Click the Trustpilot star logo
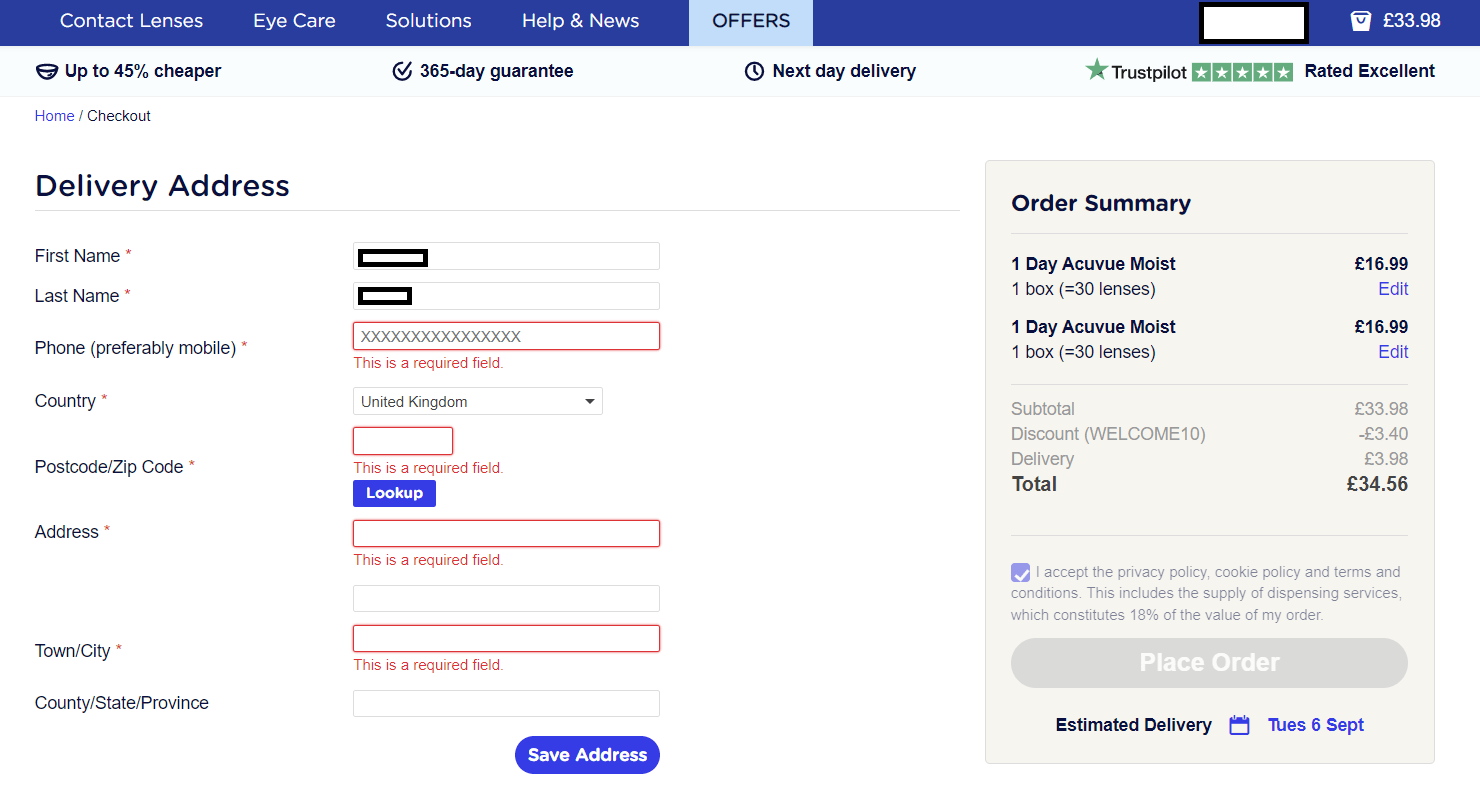The height and width of the screenshot is (801, 1480). pos(1097,70)
